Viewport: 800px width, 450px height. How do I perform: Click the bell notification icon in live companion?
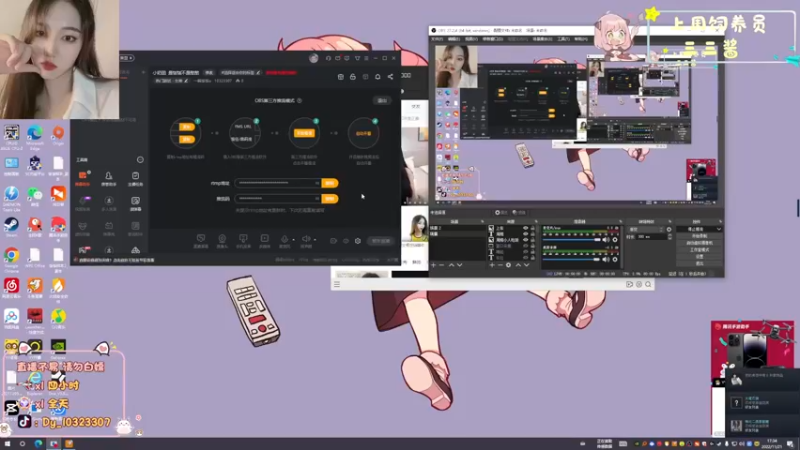[378, 77]
